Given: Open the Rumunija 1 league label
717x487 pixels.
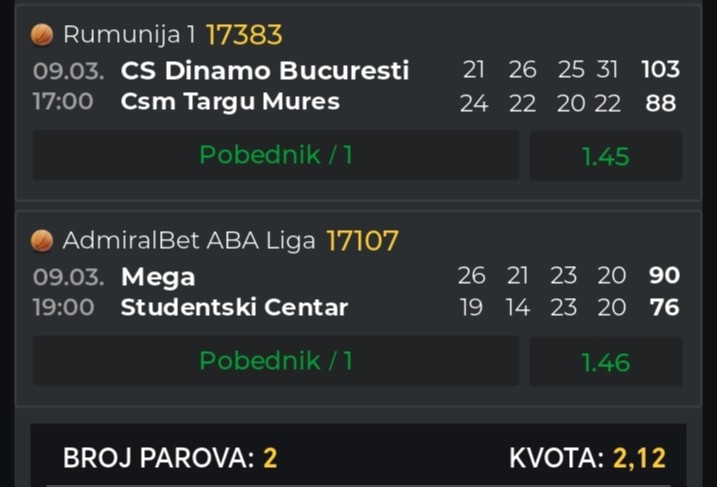Looking at the screenshot, I should pyautogui.click(x=129, y=36).
